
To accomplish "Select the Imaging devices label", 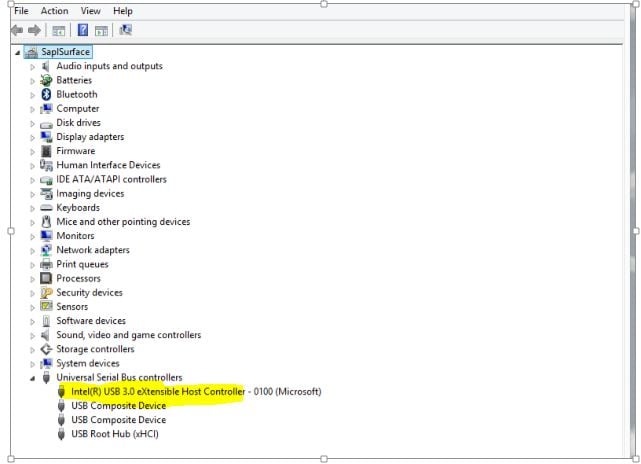I will point(90,194).
